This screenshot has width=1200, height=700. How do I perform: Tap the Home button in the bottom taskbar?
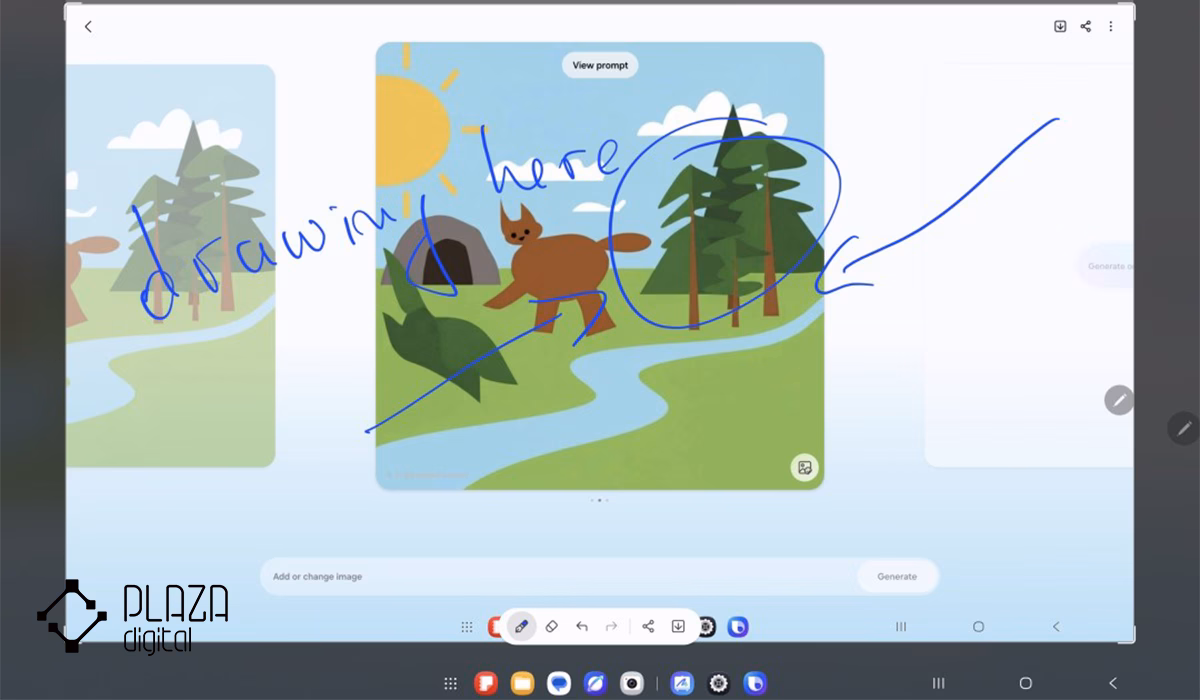pyautogui.click(x=1025, y=683)
